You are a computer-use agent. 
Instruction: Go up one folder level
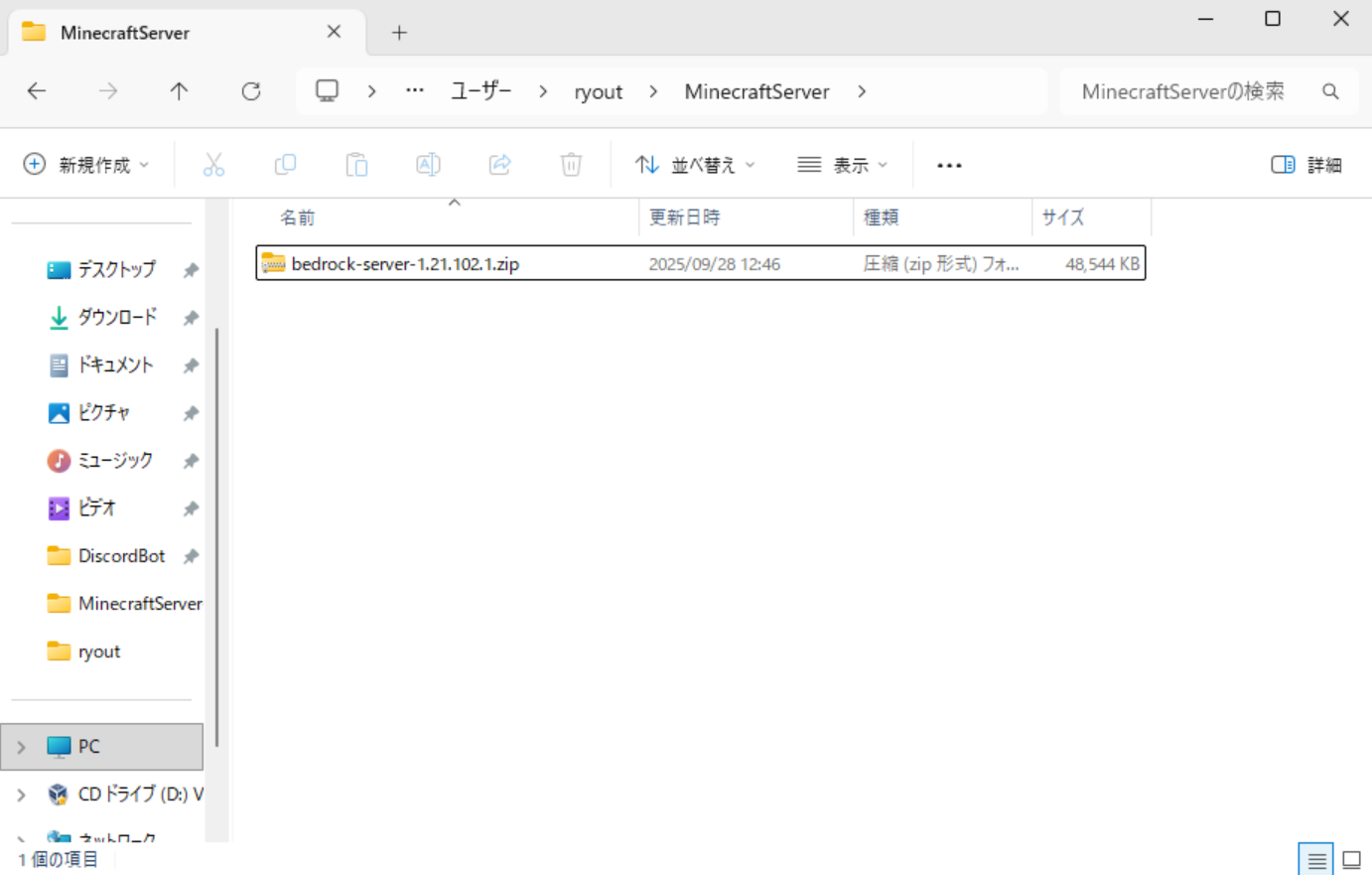click(x=179, y=91)
